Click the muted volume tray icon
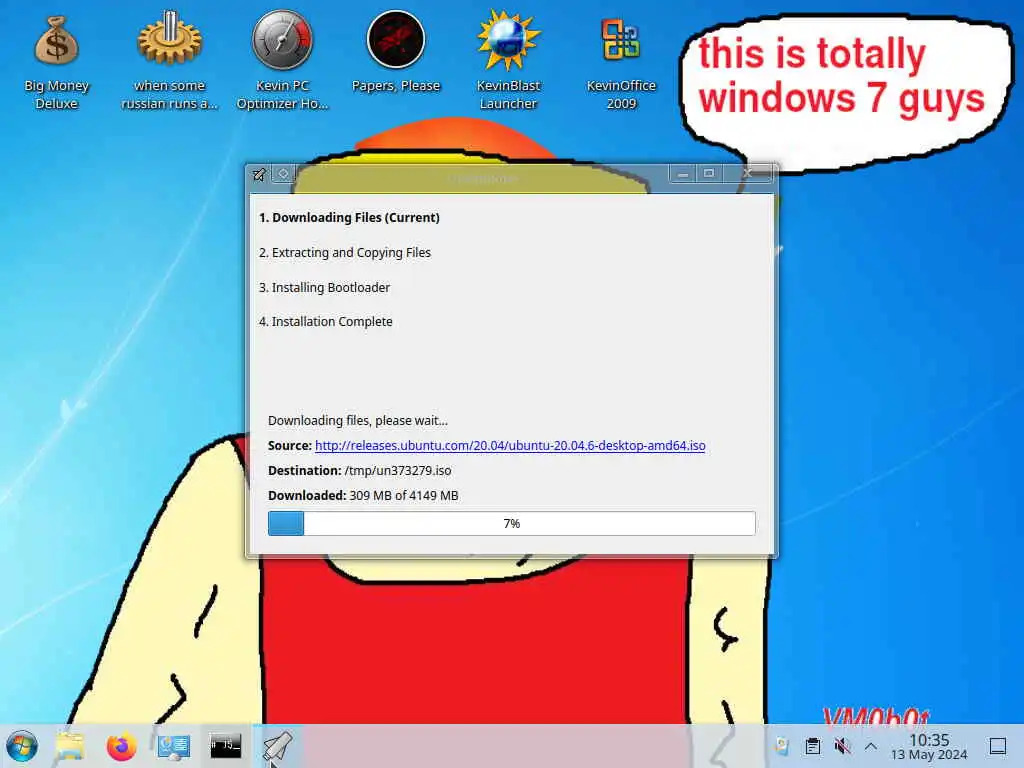The height and width of the screenshot is (768, 1024). [x=842, y=746]
